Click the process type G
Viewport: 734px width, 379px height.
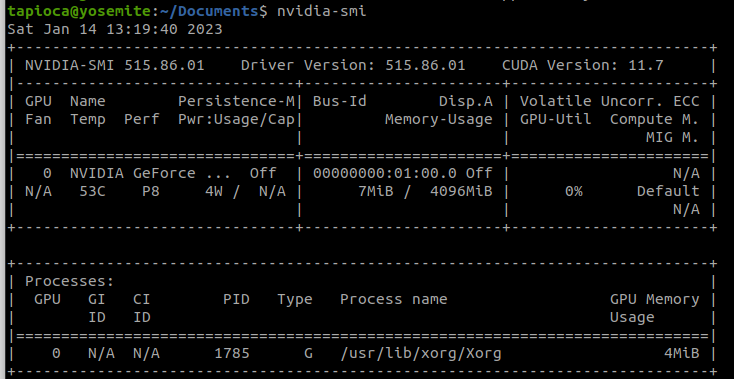pyautogui.click(x=308, y=353)
